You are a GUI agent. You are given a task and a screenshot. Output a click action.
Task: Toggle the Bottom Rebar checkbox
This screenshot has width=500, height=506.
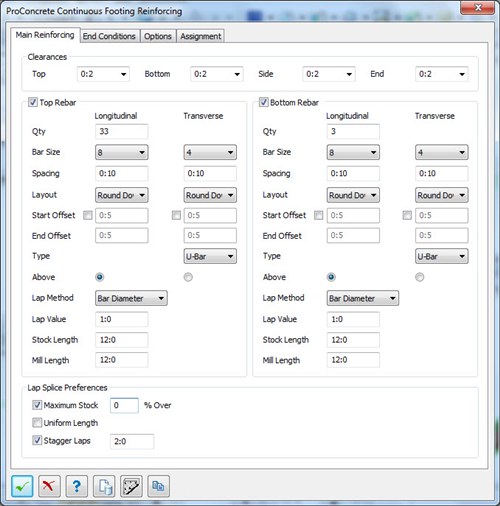pos(263,102)
